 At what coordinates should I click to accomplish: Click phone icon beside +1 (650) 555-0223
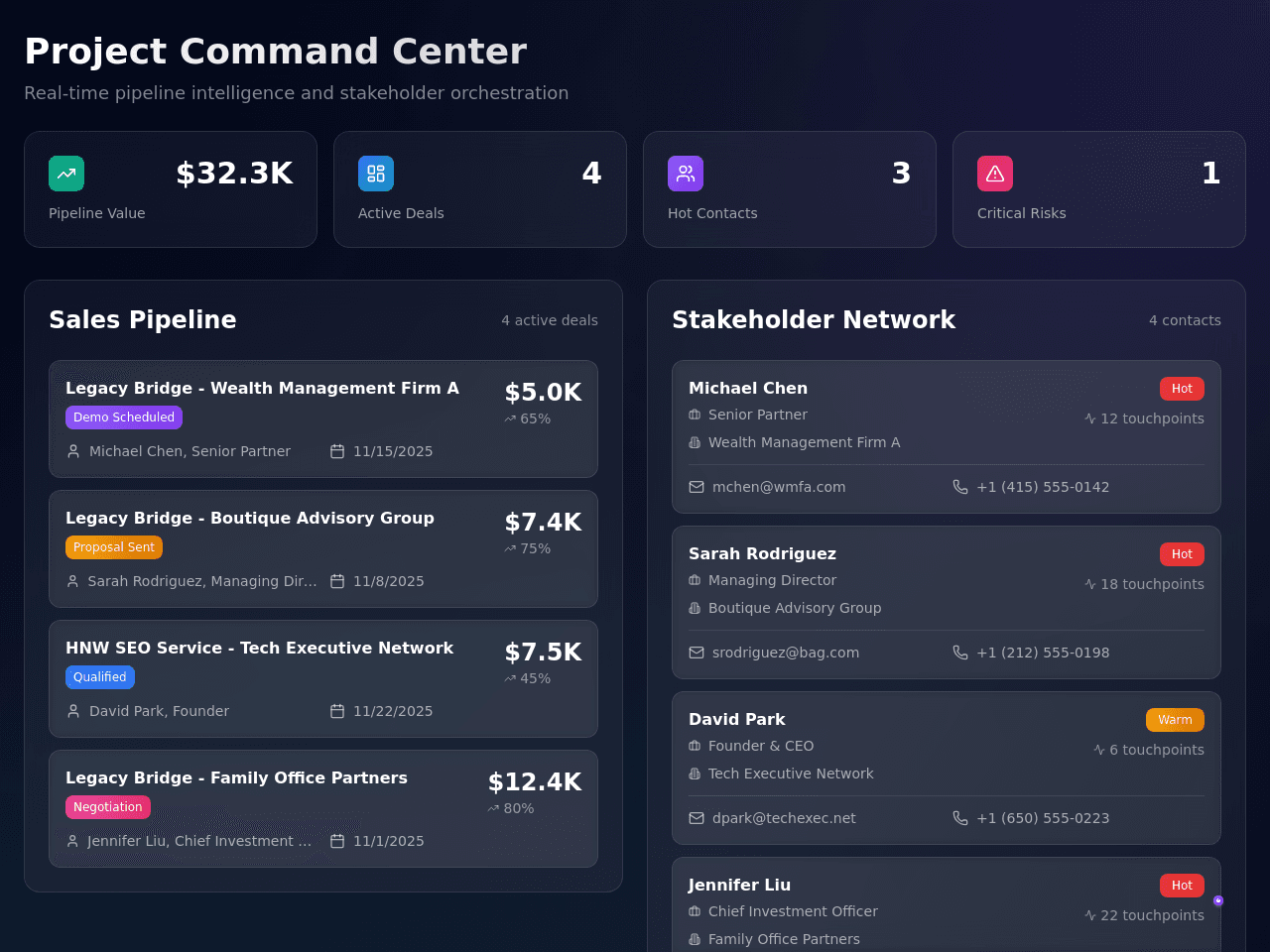pyautogui.click(x=960, y=818)
